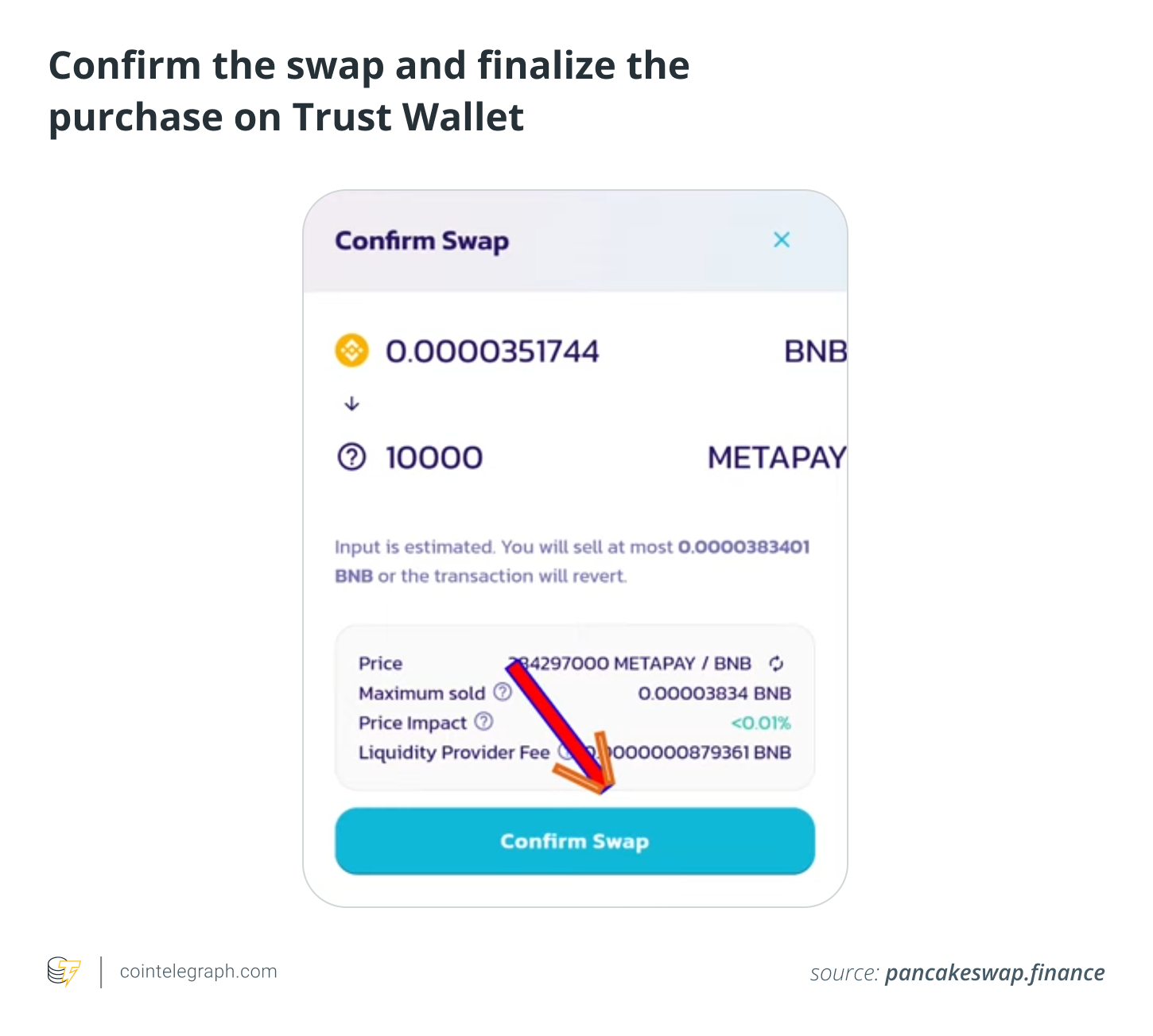This screenshot has height=1036, width=1153.
Task: Click the down arrow between tokens
Action: click(x=351, y=404)
